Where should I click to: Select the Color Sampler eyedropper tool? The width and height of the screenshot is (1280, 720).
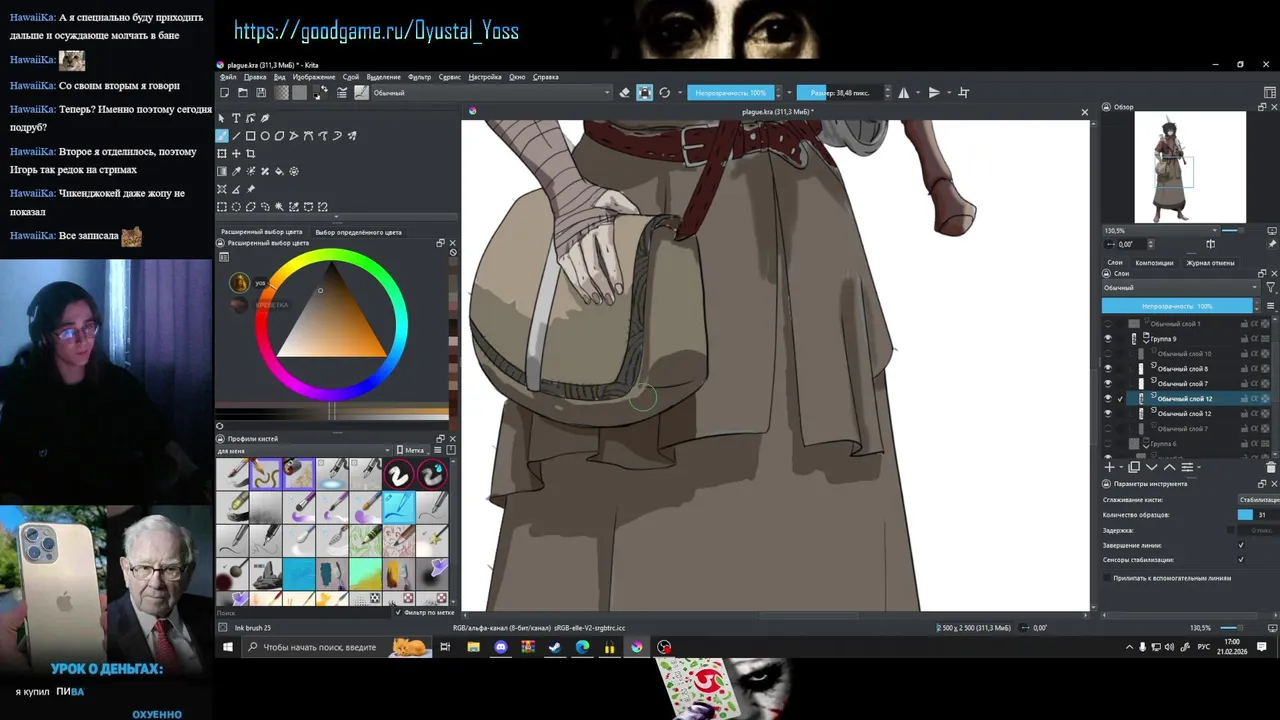[236, 171]
